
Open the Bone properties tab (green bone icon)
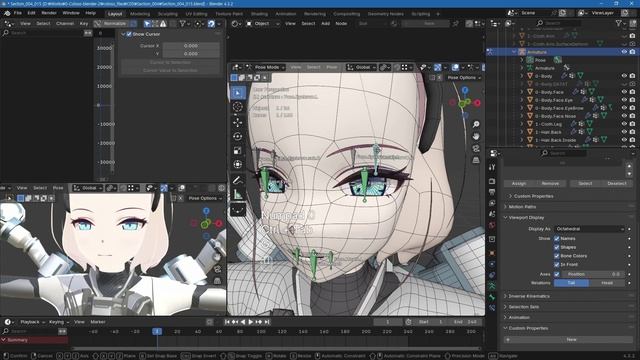[x=492, y=298]
